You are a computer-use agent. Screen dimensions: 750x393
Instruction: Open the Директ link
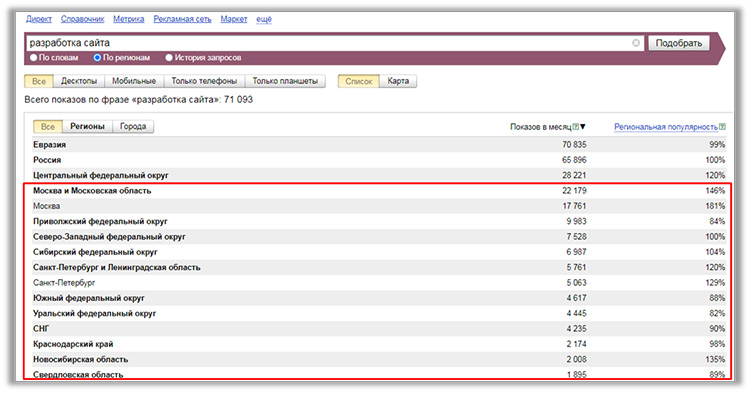pos(39,19)
